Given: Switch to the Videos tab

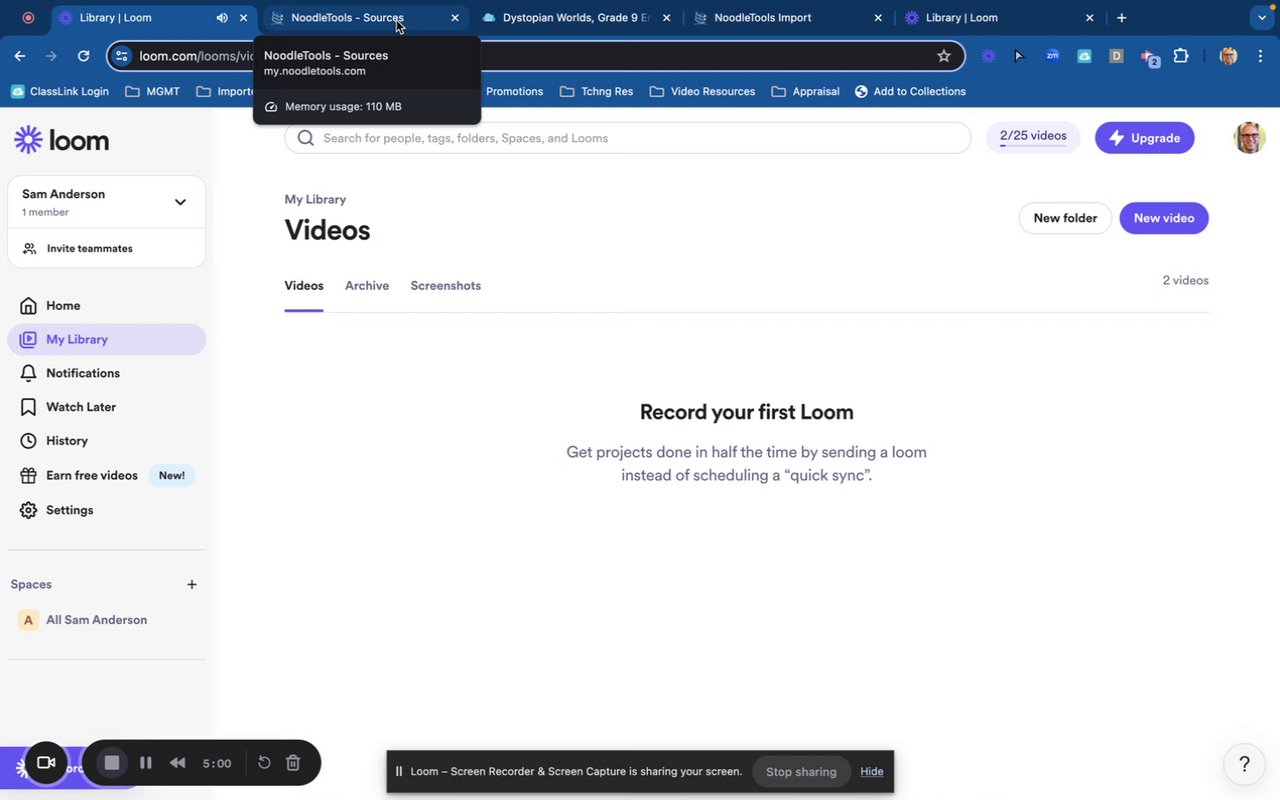Looking at the screenshot, I should click(x=304, y=286).
